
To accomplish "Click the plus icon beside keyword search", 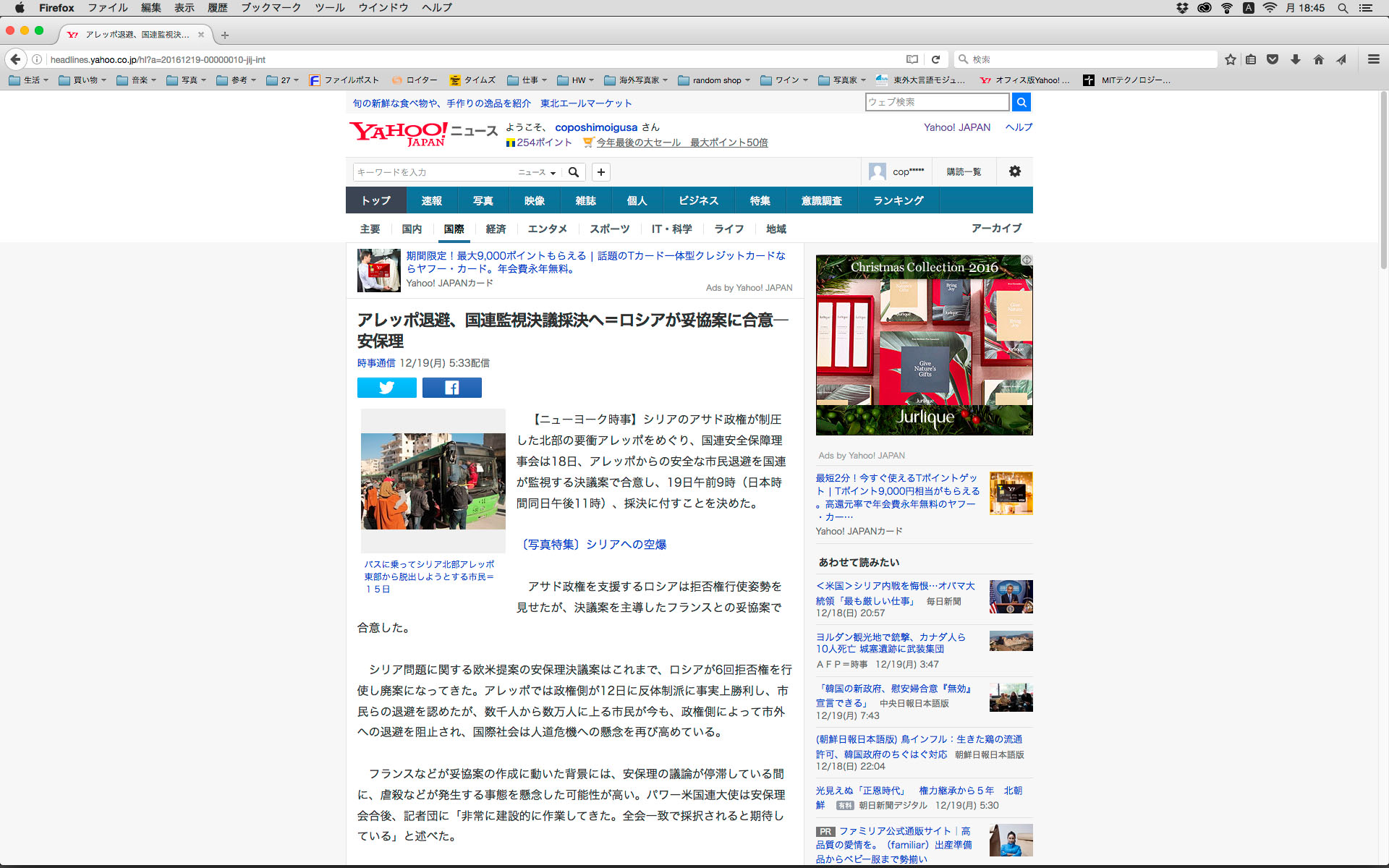I will tap(600, 172).
